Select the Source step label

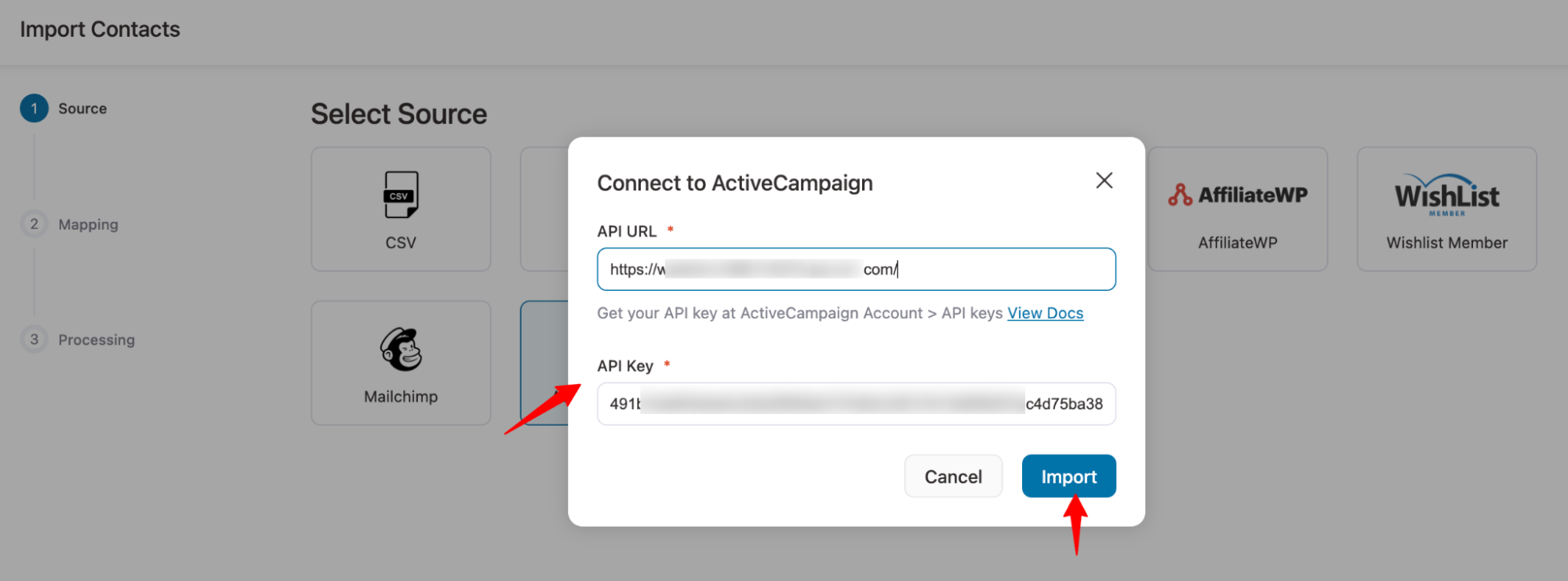82,109
